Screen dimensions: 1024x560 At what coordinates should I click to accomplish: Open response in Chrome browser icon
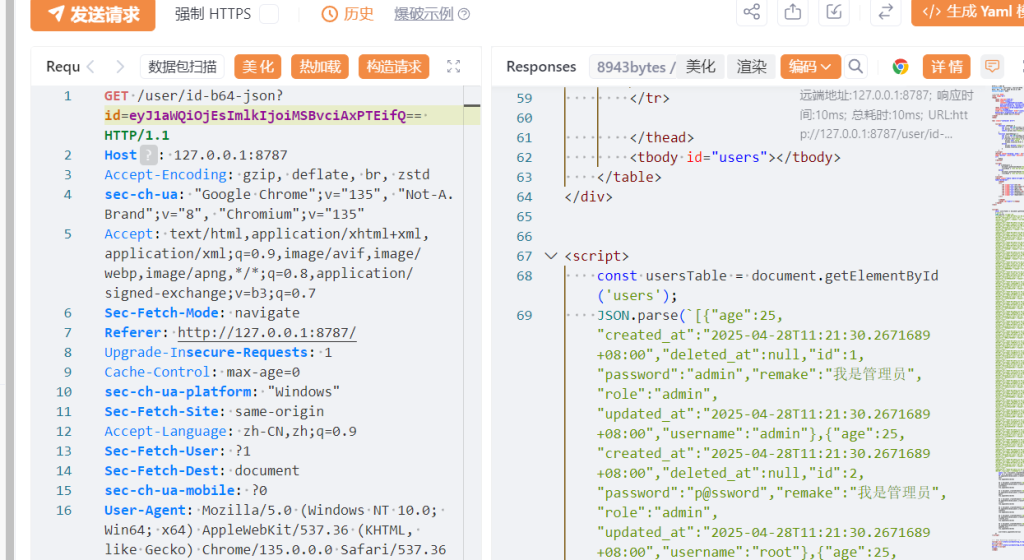900,67
